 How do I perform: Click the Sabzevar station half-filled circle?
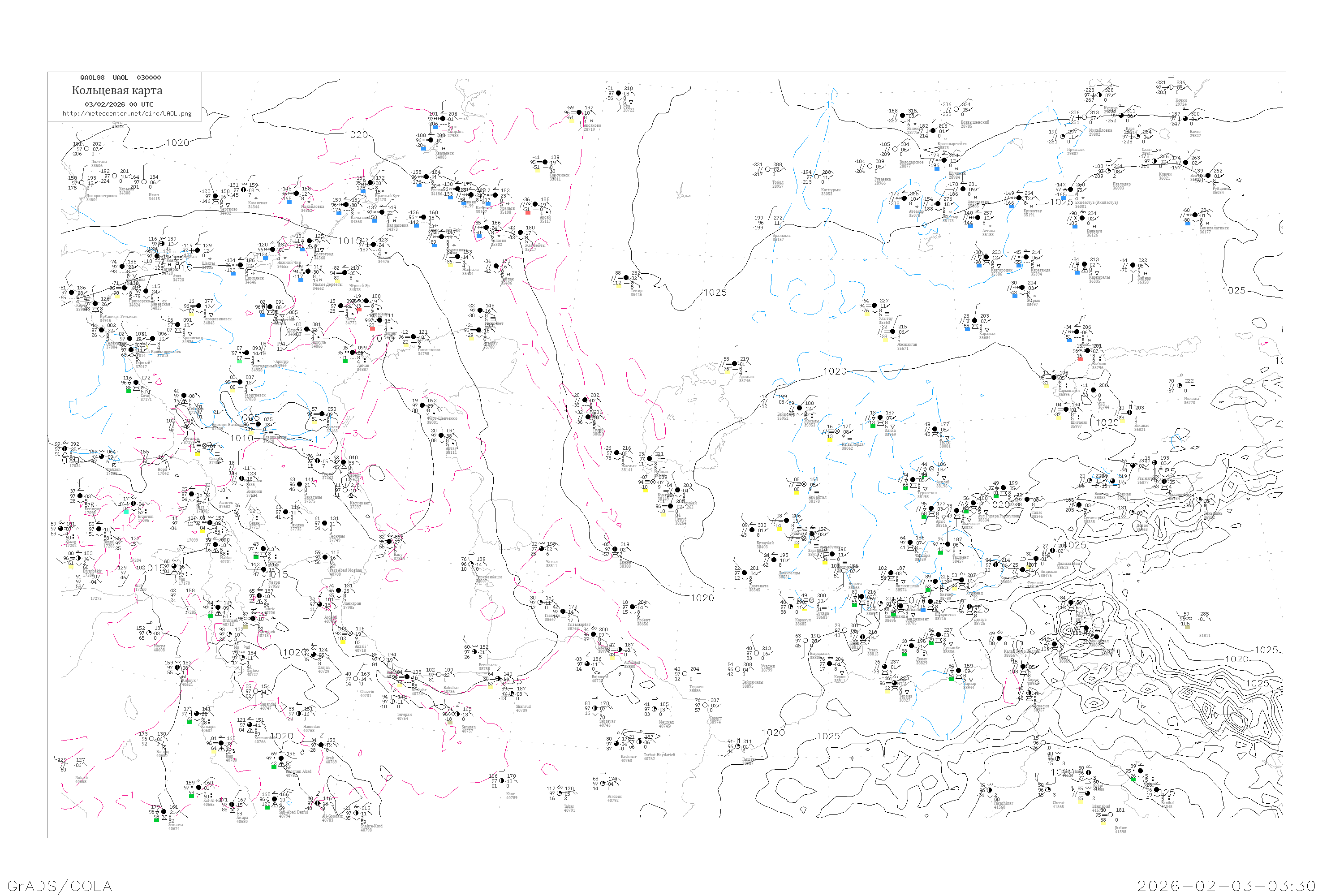pyautogui.click(x=595, y=709)
